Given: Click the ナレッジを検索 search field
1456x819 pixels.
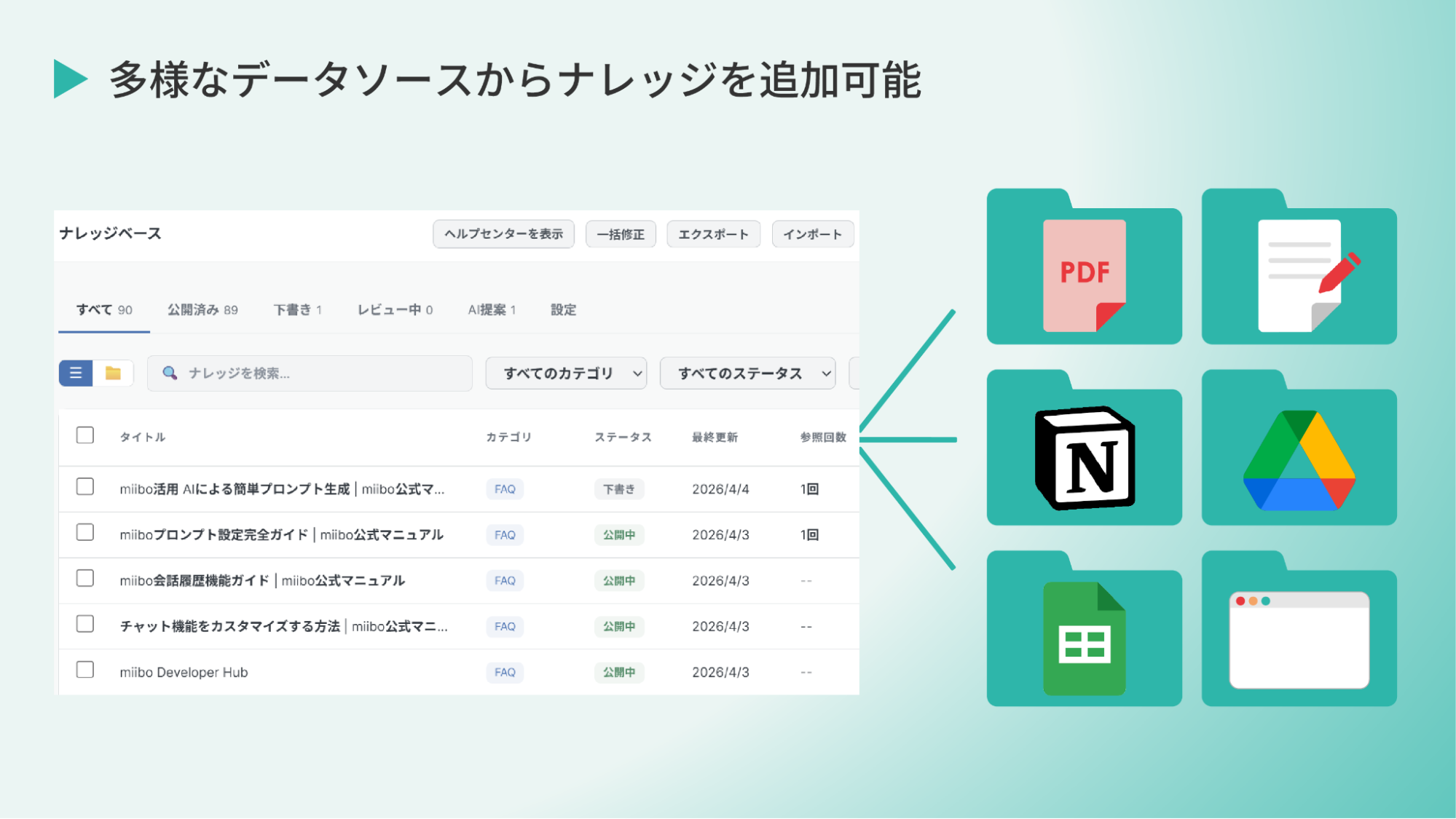Looking at the screenshot, I should [310, 373].
